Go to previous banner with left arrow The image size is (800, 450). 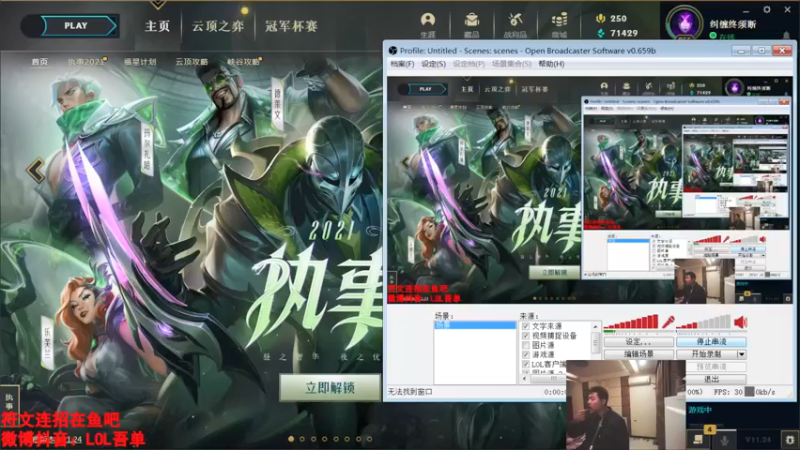[36, 170]
